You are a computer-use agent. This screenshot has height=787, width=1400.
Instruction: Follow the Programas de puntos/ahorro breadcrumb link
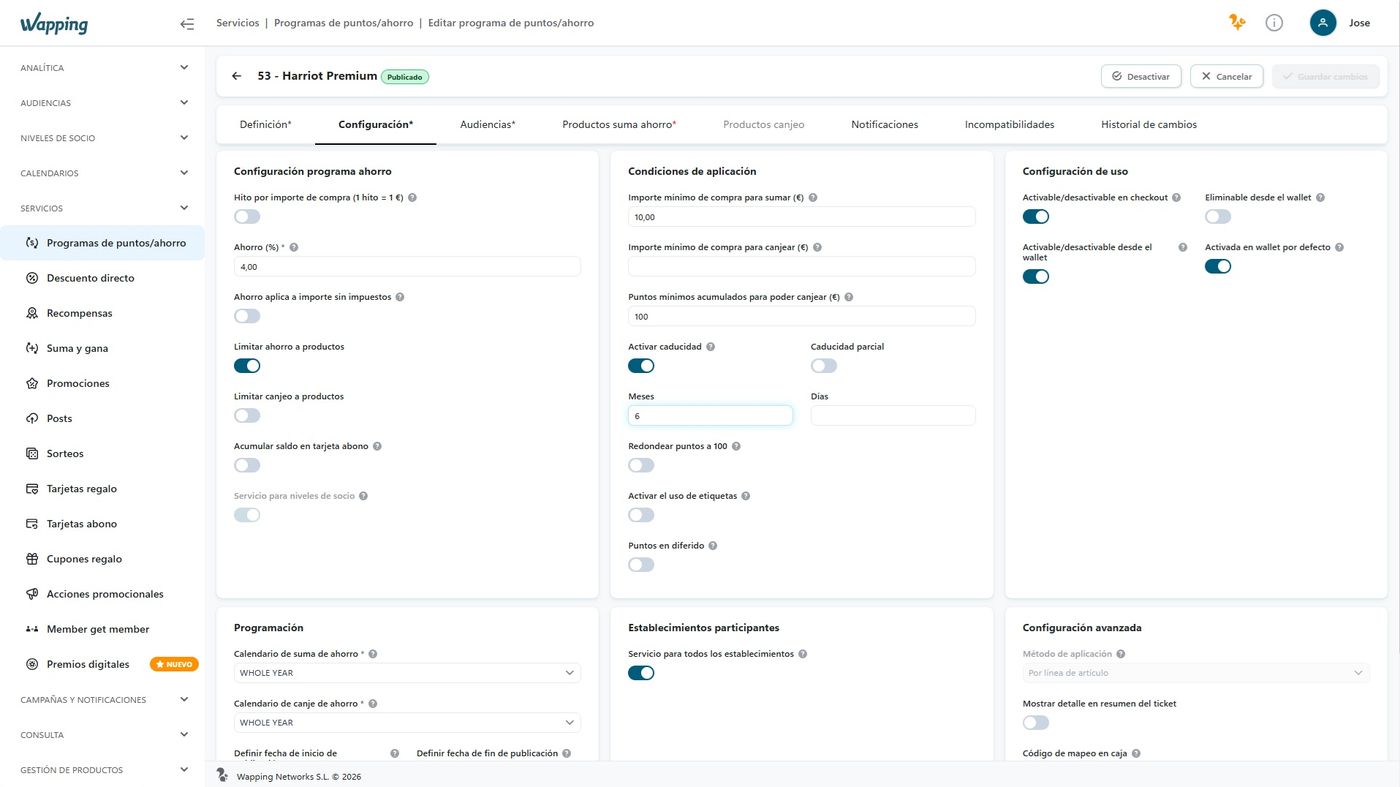point(343,23)
